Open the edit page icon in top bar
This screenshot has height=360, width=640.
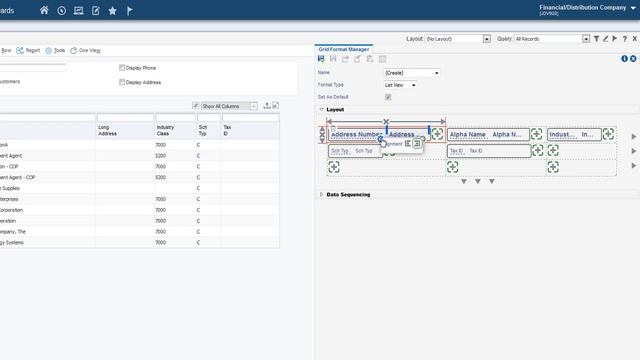96,11
